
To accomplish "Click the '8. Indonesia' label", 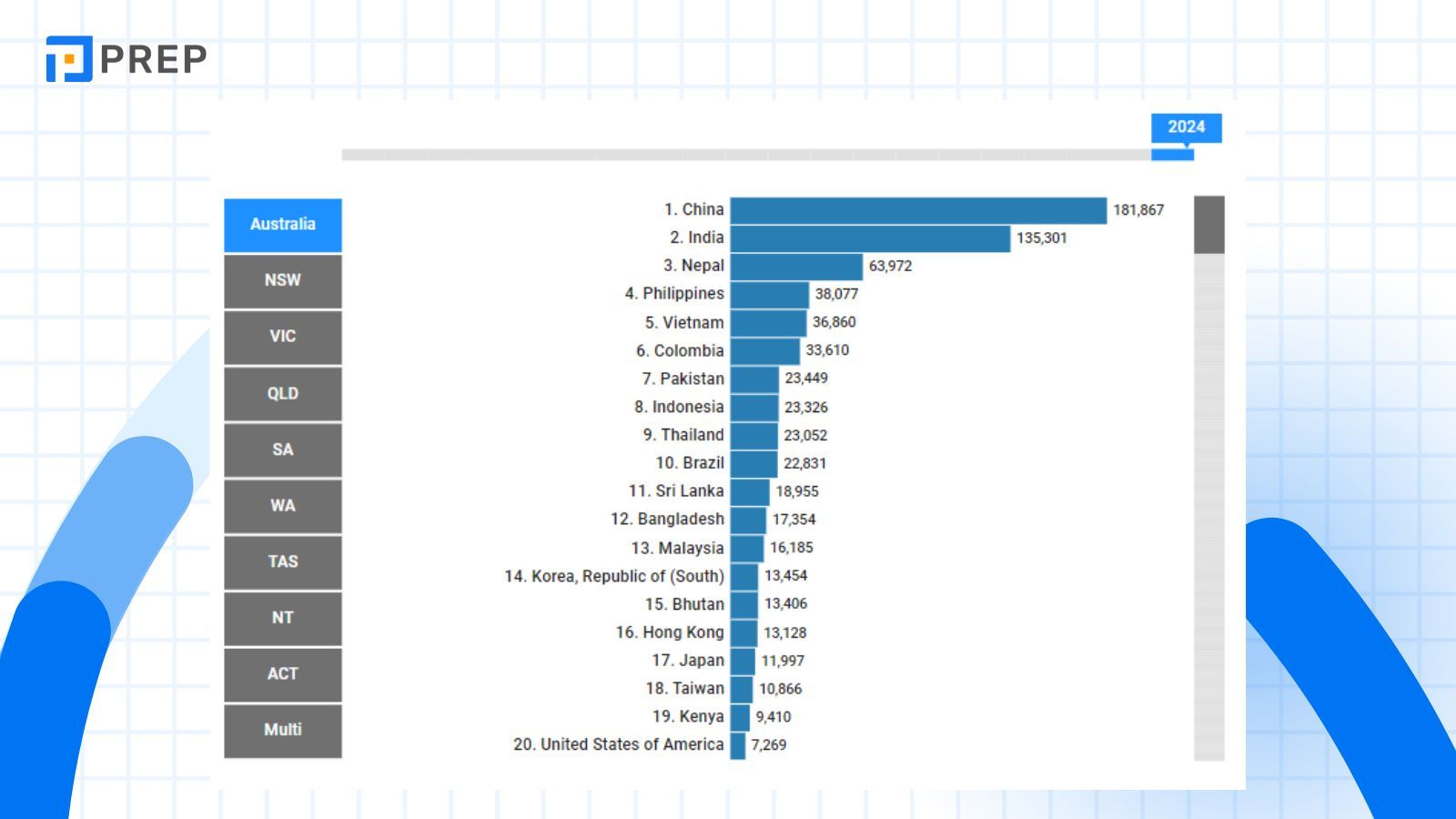I will pos(679,408).
